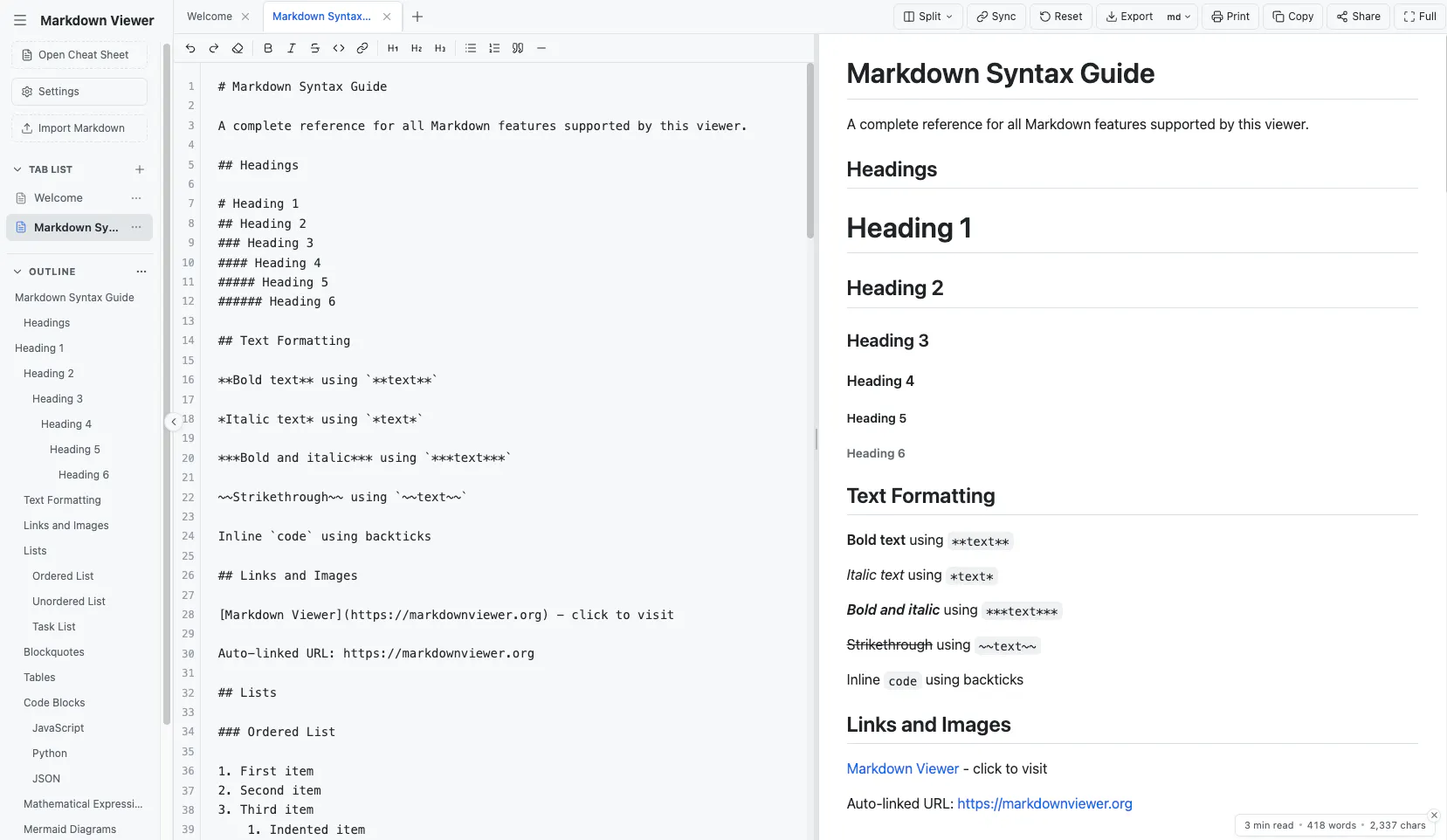The image size is (1447, 840).
Task: Apply Bold formatting from toolbar
Action: tap(268, 48)
